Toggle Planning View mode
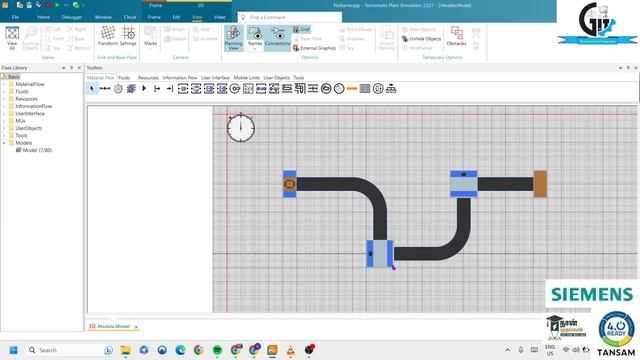 click(x=233, y=38)
